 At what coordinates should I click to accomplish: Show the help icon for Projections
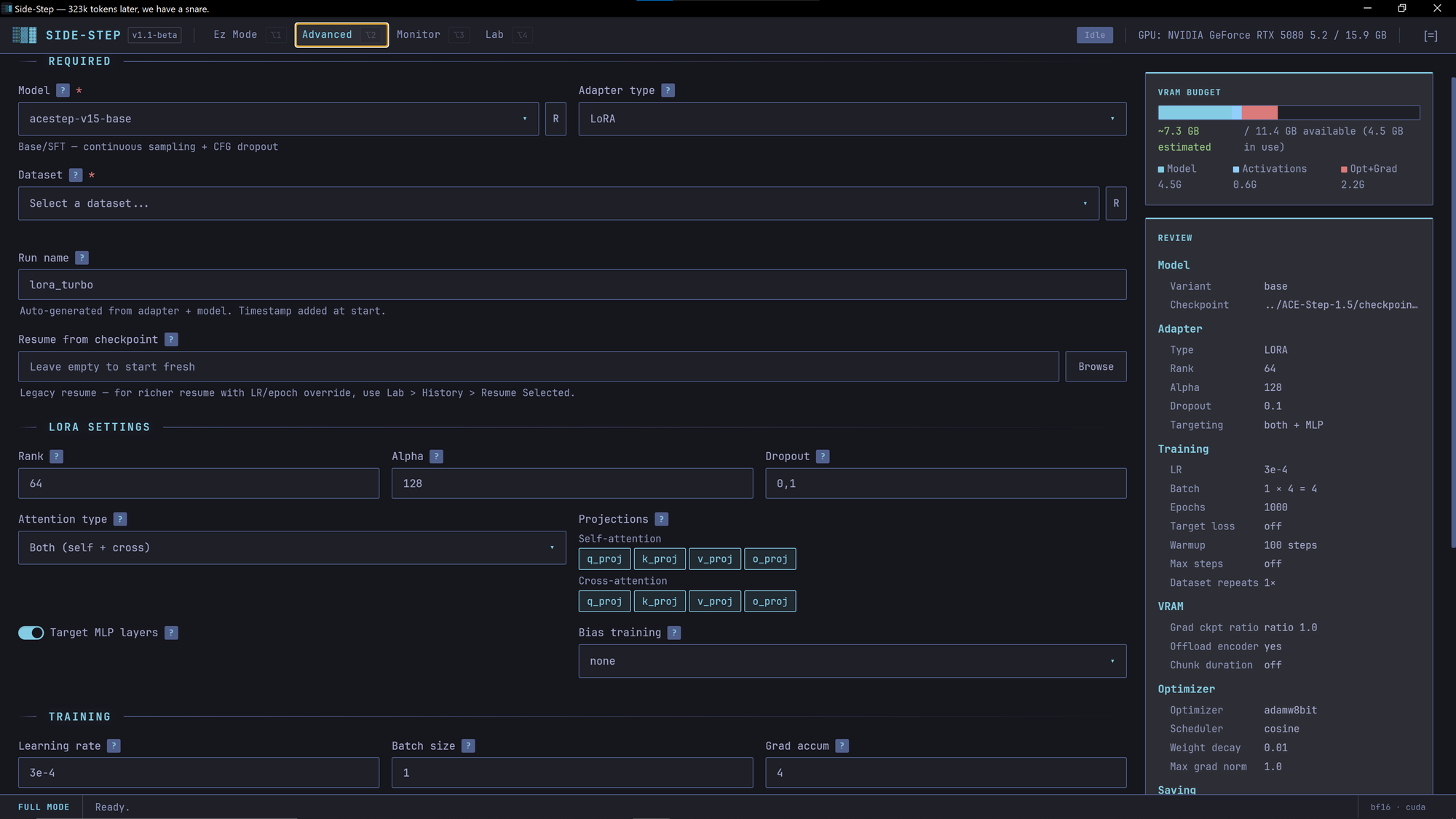[x=661, y=519]
